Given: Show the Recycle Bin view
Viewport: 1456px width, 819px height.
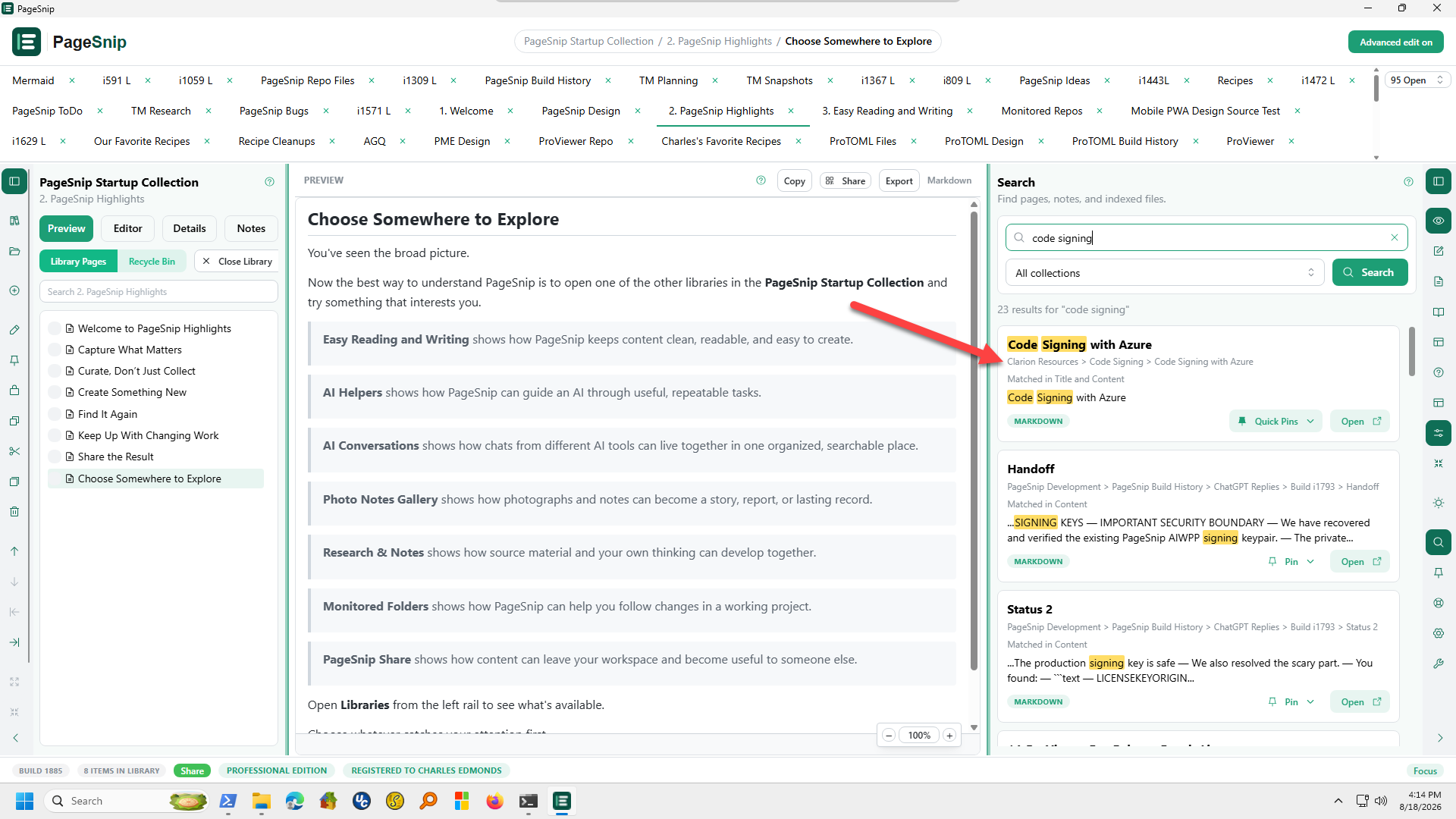Looking at the screenshot, I should point(152,261).
